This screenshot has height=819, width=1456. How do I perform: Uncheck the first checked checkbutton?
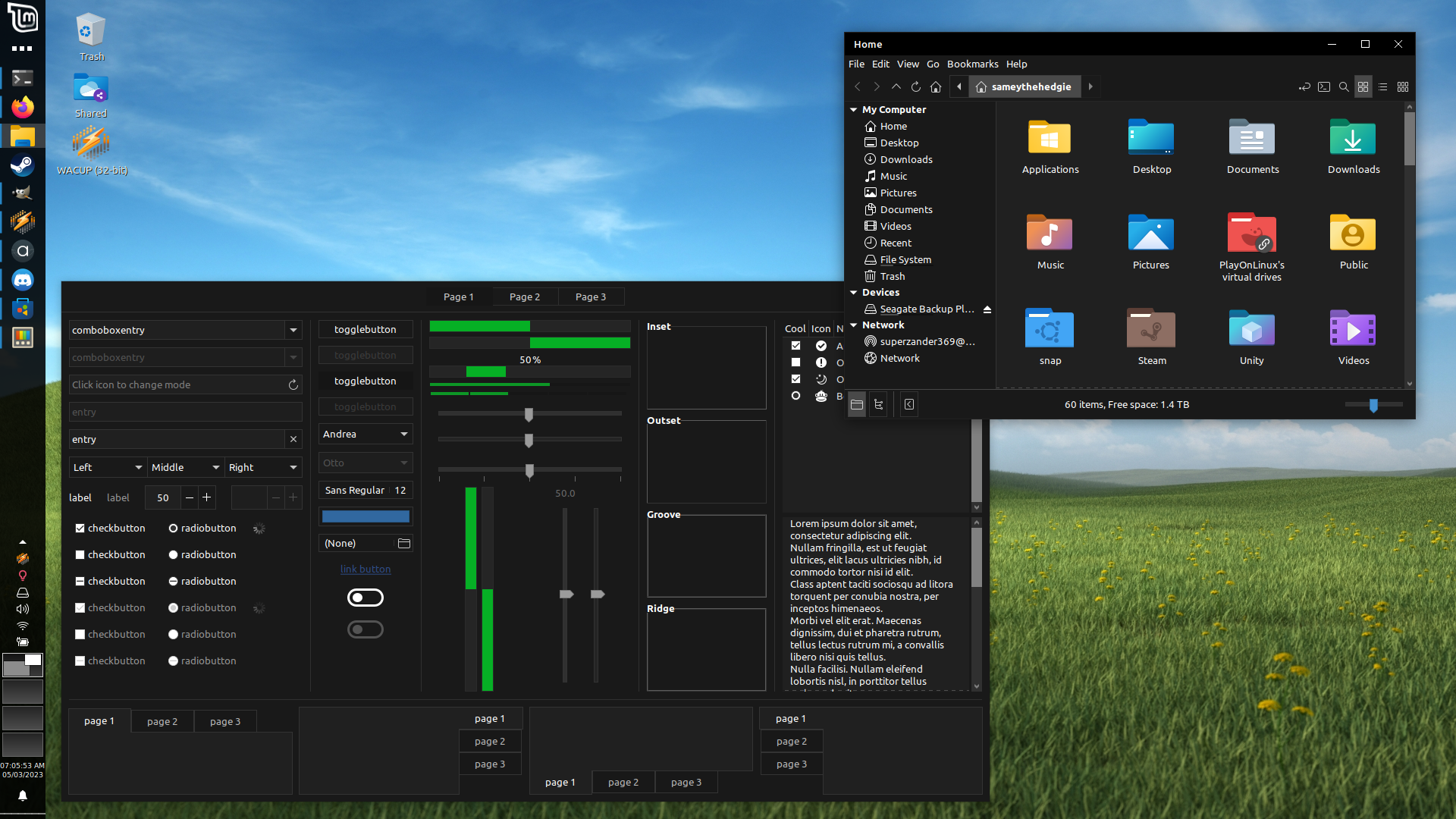pyautogui.click(x=80, y=528)
